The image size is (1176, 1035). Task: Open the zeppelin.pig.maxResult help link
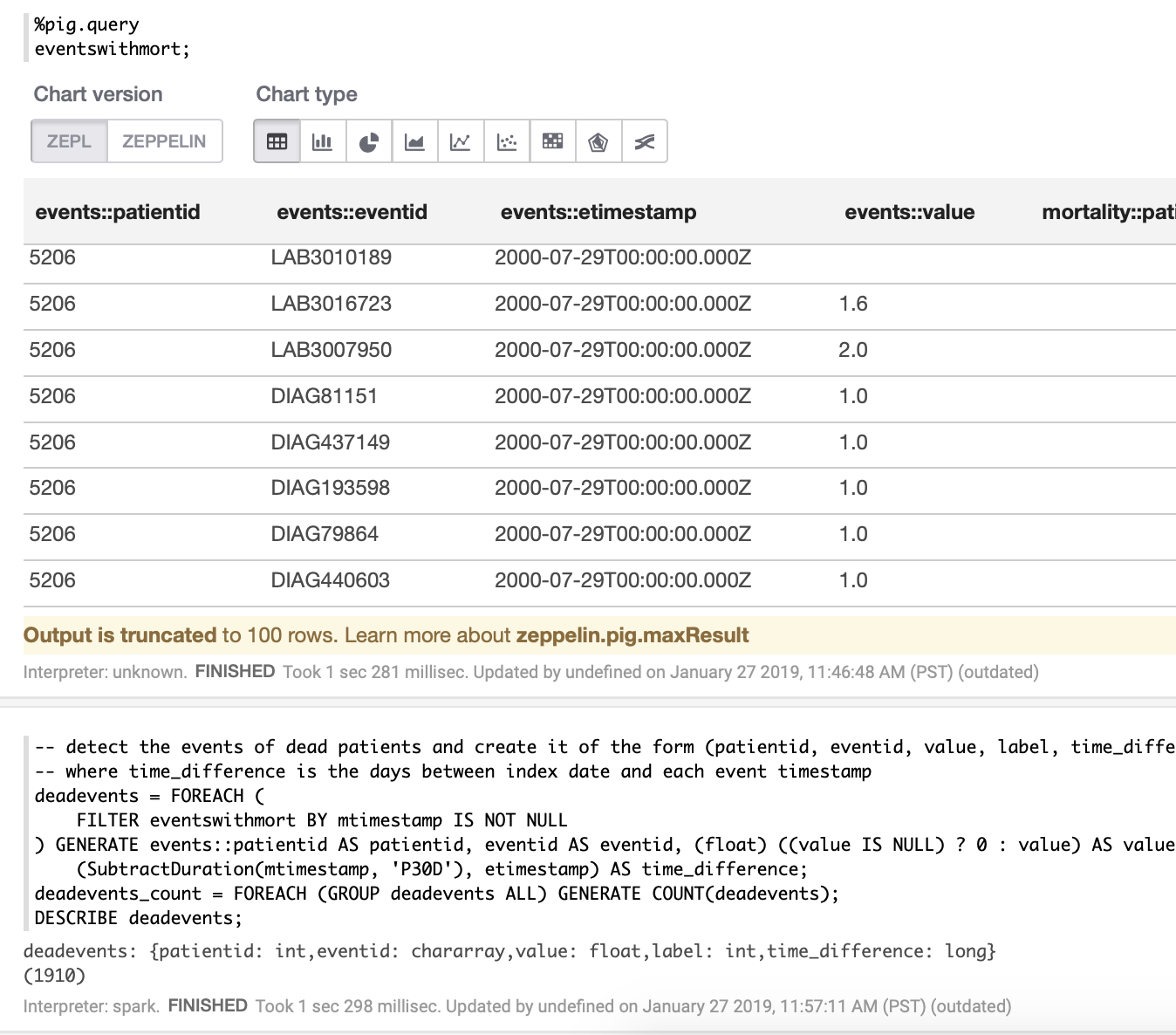632,635
